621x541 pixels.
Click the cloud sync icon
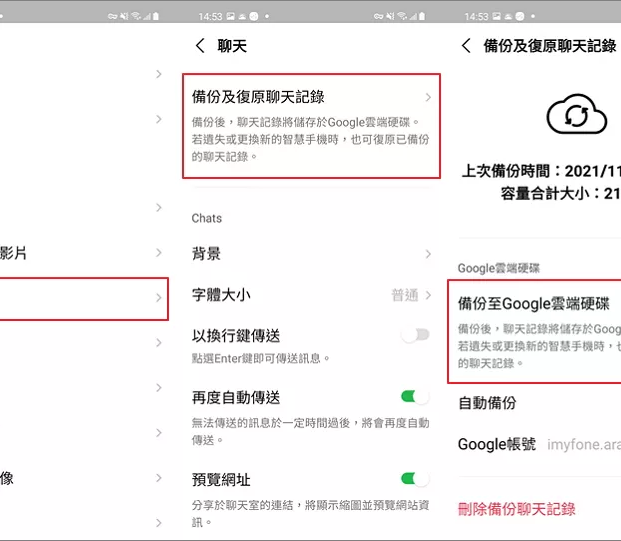pos(576,115)
